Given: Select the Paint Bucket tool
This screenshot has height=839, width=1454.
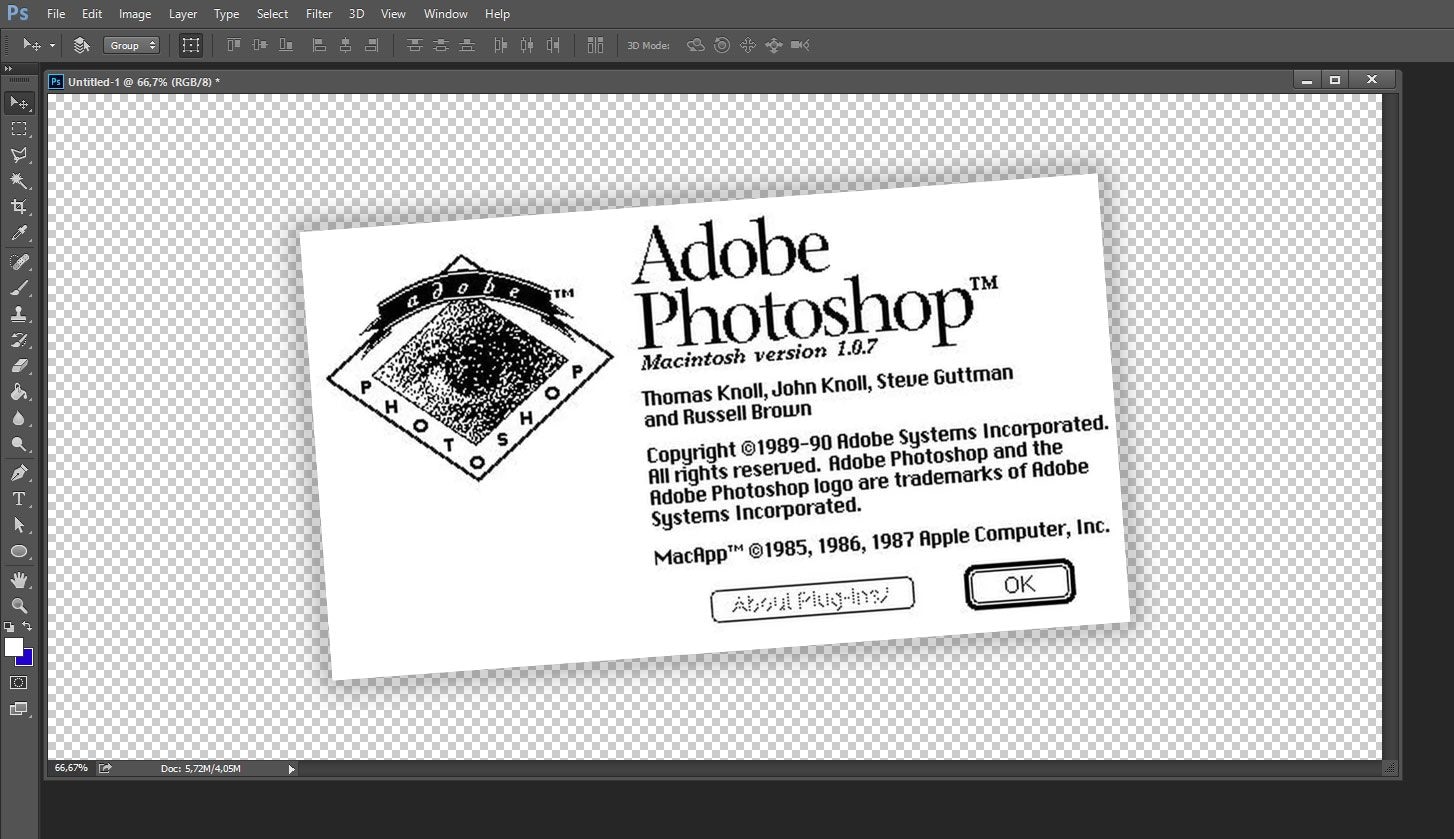Looking at the screenshot, I should point(19,392).
